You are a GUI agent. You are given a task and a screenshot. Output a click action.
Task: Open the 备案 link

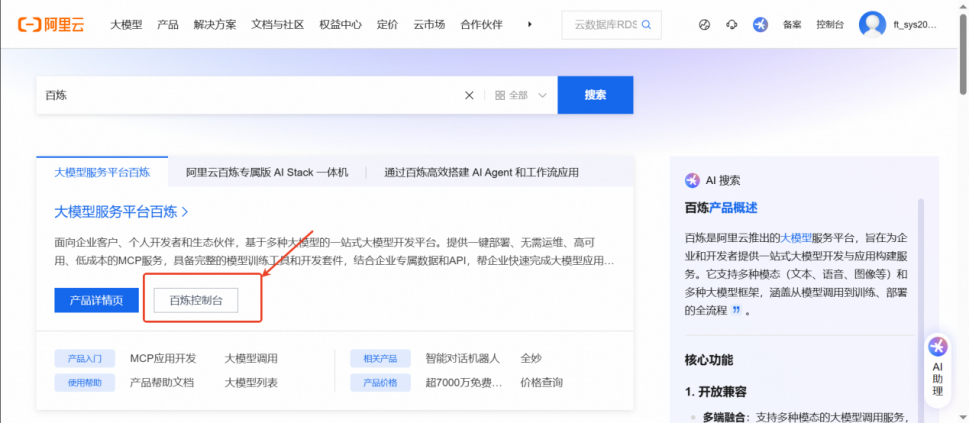pyautogui.click(x=792, y=25)
